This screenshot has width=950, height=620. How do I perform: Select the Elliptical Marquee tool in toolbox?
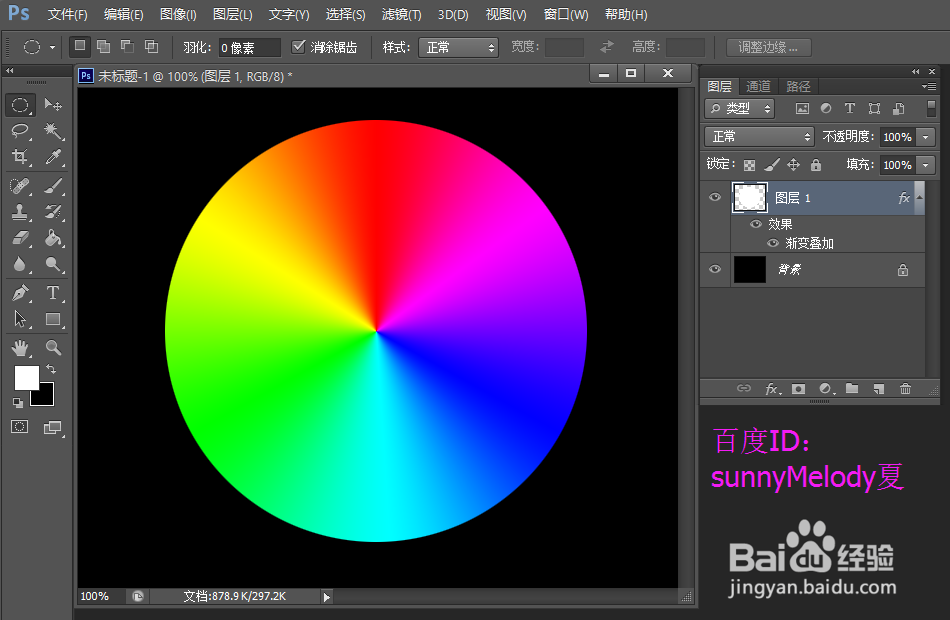20,105
